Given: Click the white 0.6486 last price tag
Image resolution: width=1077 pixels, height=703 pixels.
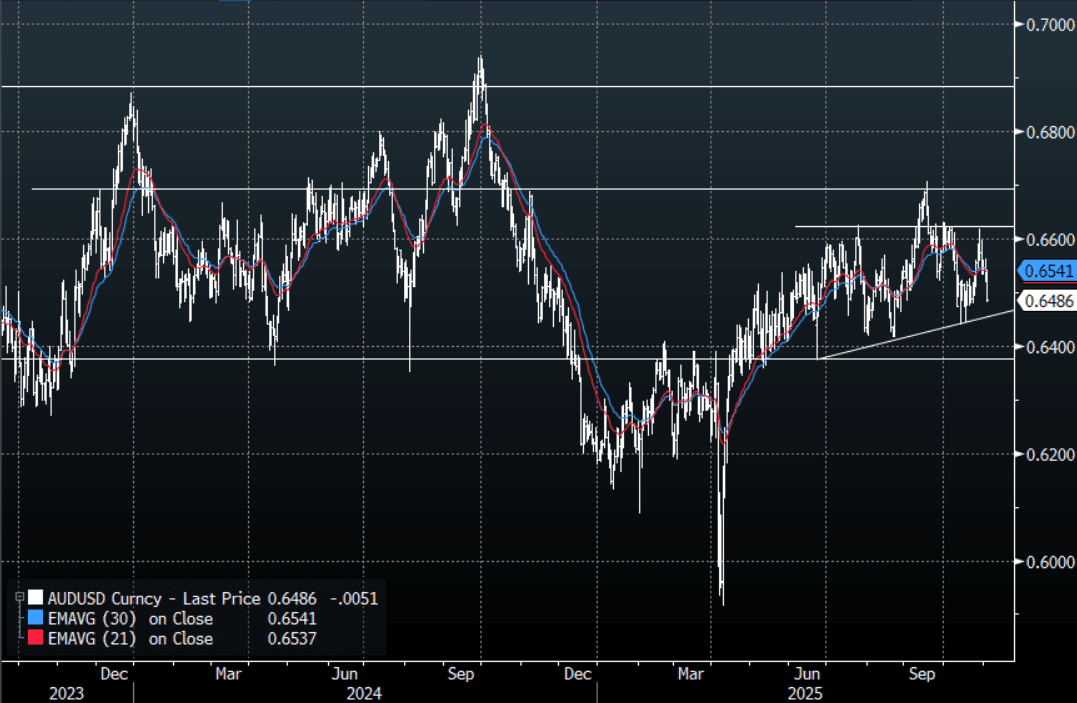Looking at the screenshot, I should pyautogui.click(x=1047, y=300).
